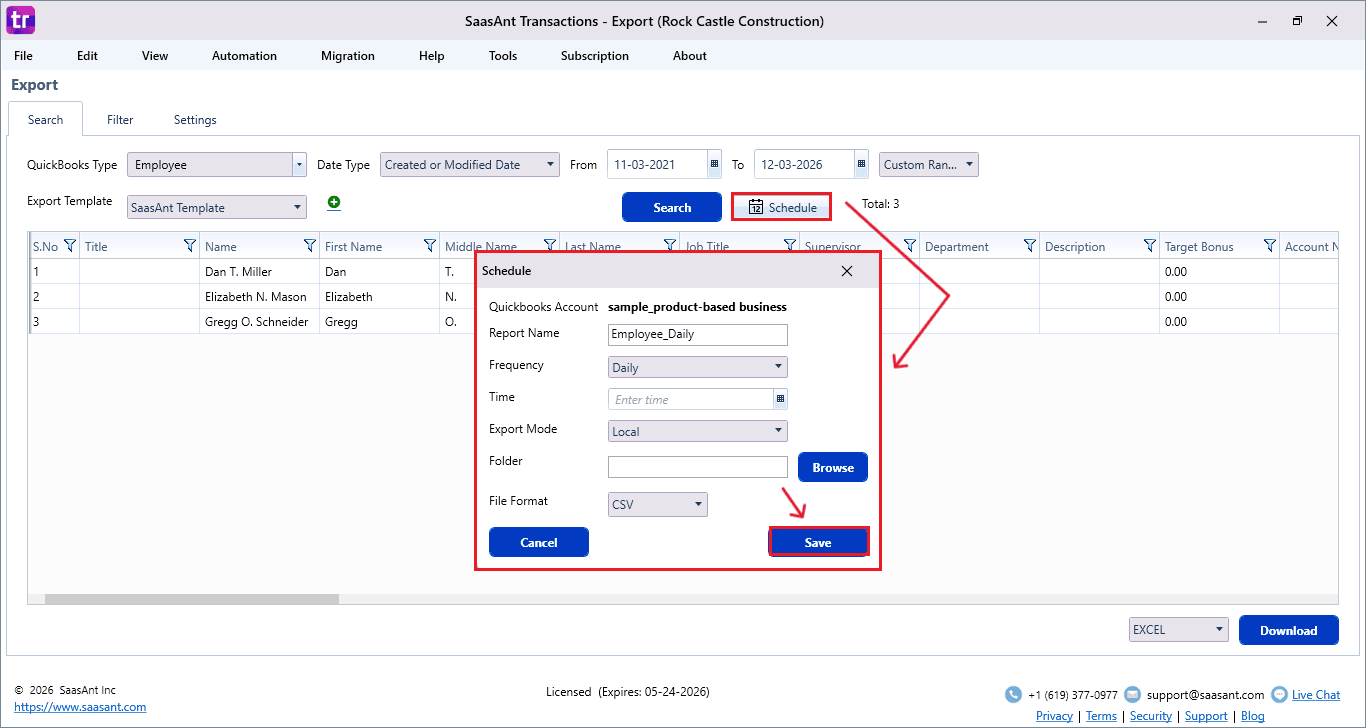Click the Time picker icon in Schedule dialog
Viewport: 1366px width, 728px height.
coord(780,399)
